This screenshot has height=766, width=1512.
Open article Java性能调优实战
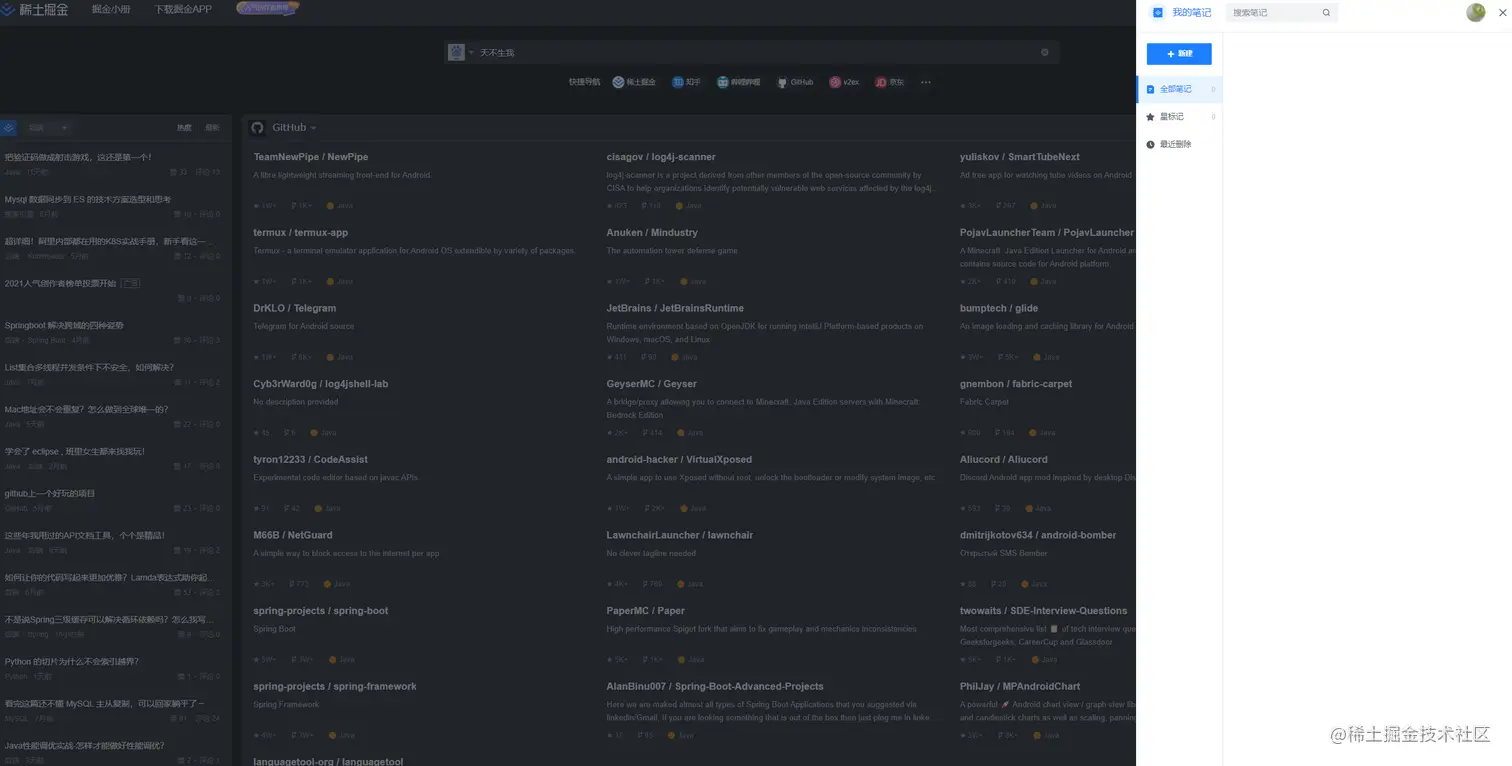pyautogui.click(x=84, y=745)
